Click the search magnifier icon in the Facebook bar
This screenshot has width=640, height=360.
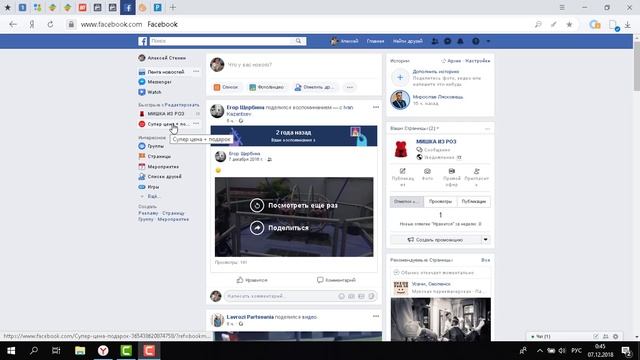(299, 41)
